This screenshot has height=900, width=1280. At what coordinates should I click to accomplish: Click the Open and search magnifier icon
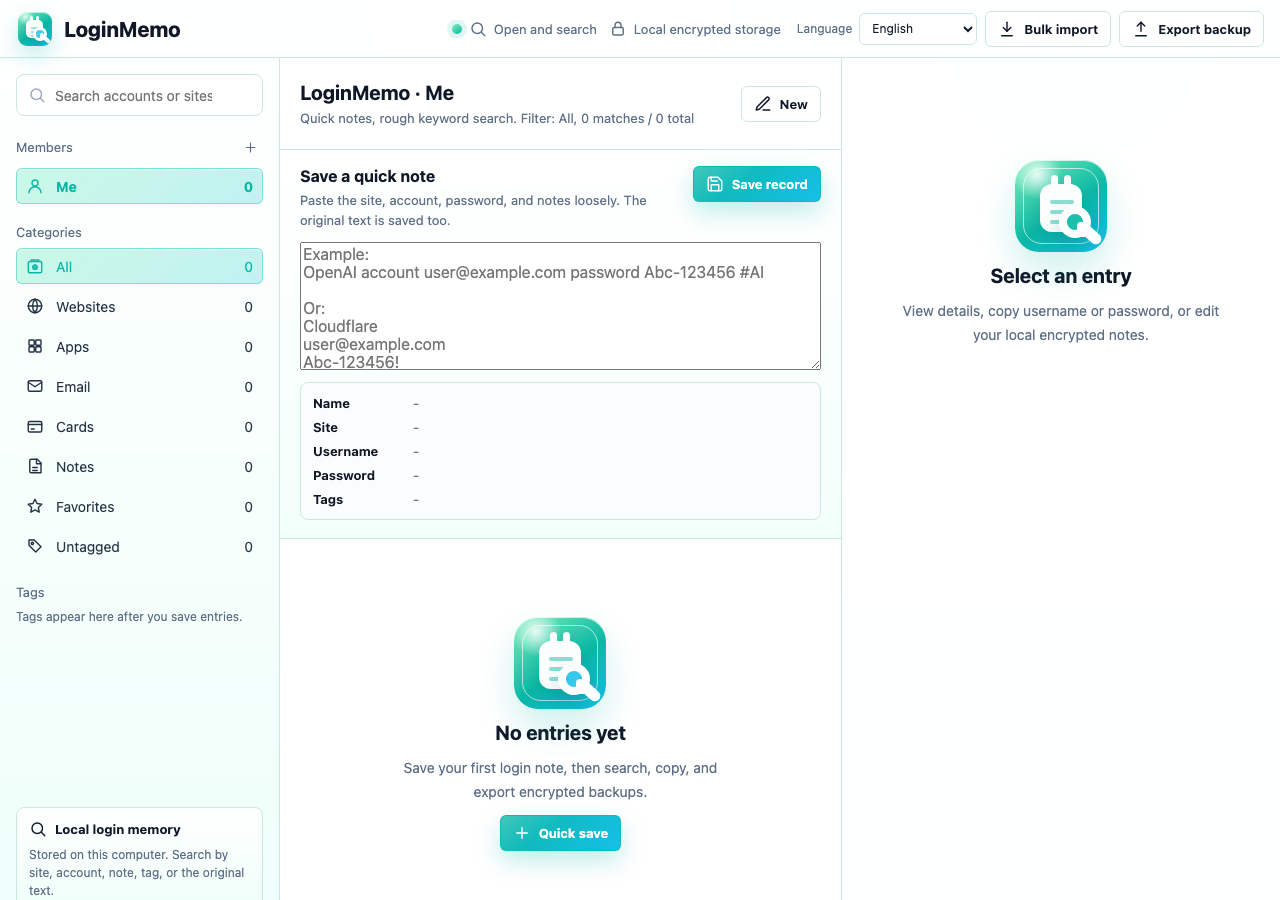[478, 29]
